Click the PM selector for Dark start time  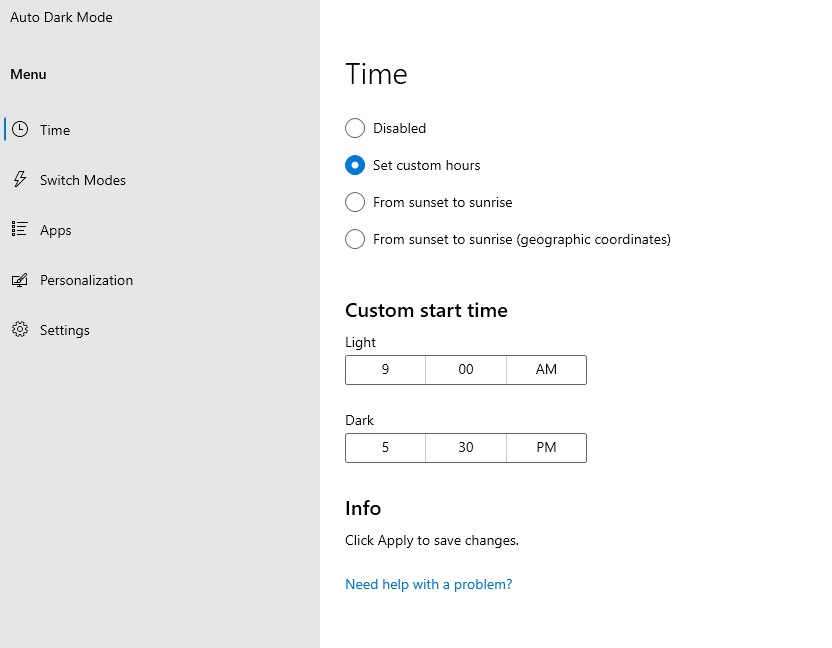(x=546, y=447)
